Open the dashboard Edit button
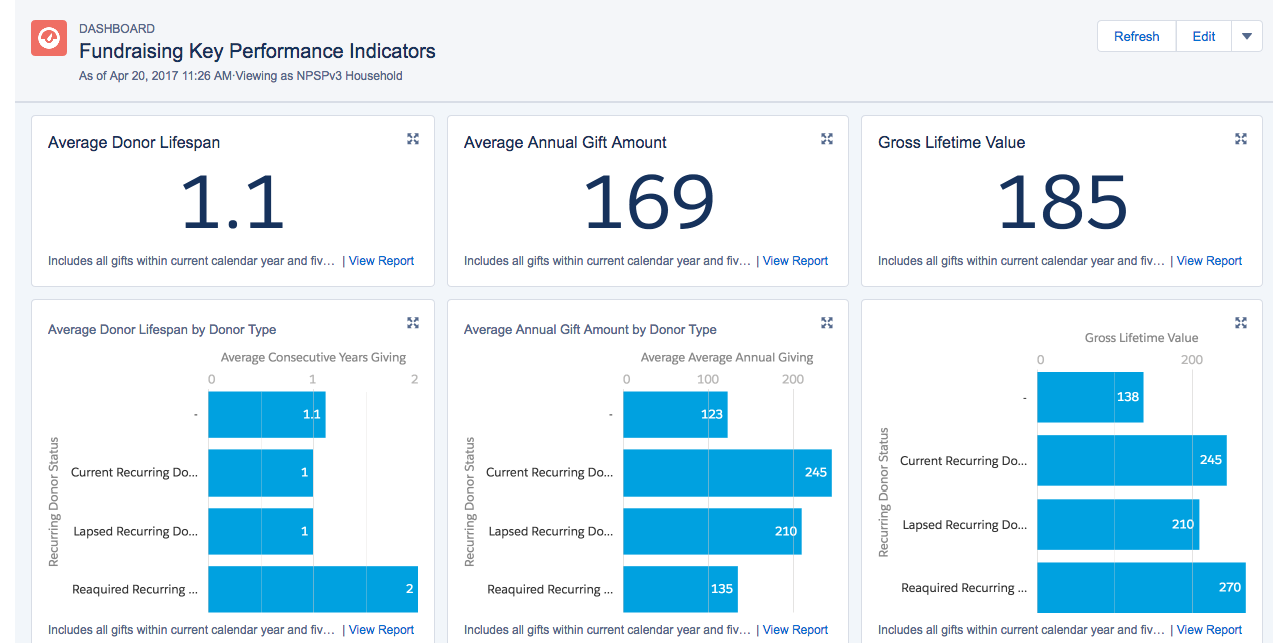 (1203, 35)
